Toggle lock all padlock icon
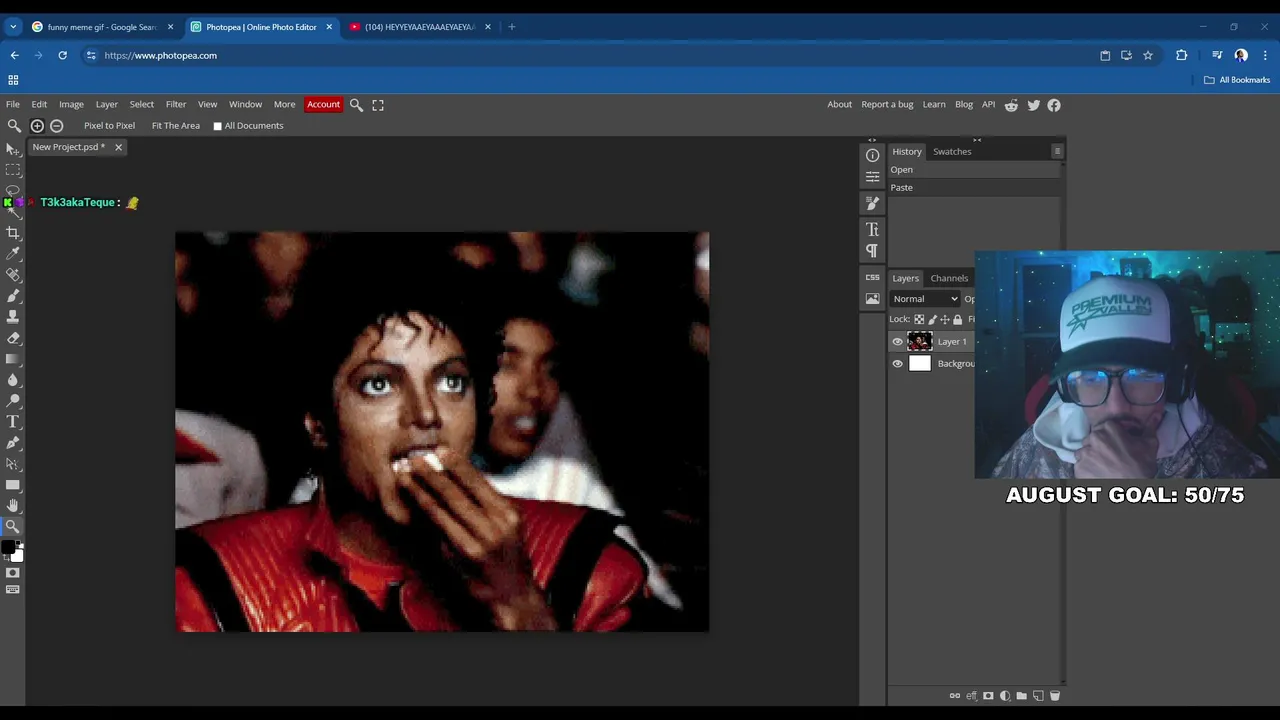This screenshot has height=720, width=1280. coord(958,320)
